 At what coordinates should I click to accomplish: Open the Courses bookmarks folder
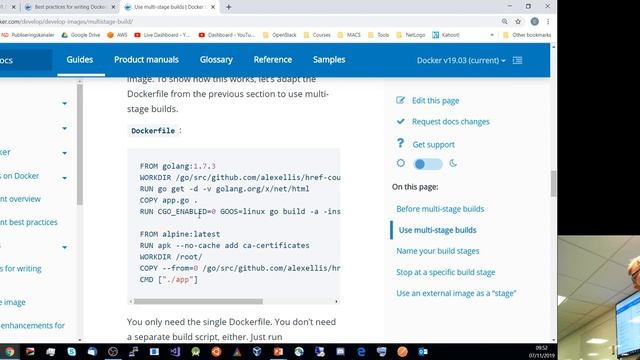317,35
